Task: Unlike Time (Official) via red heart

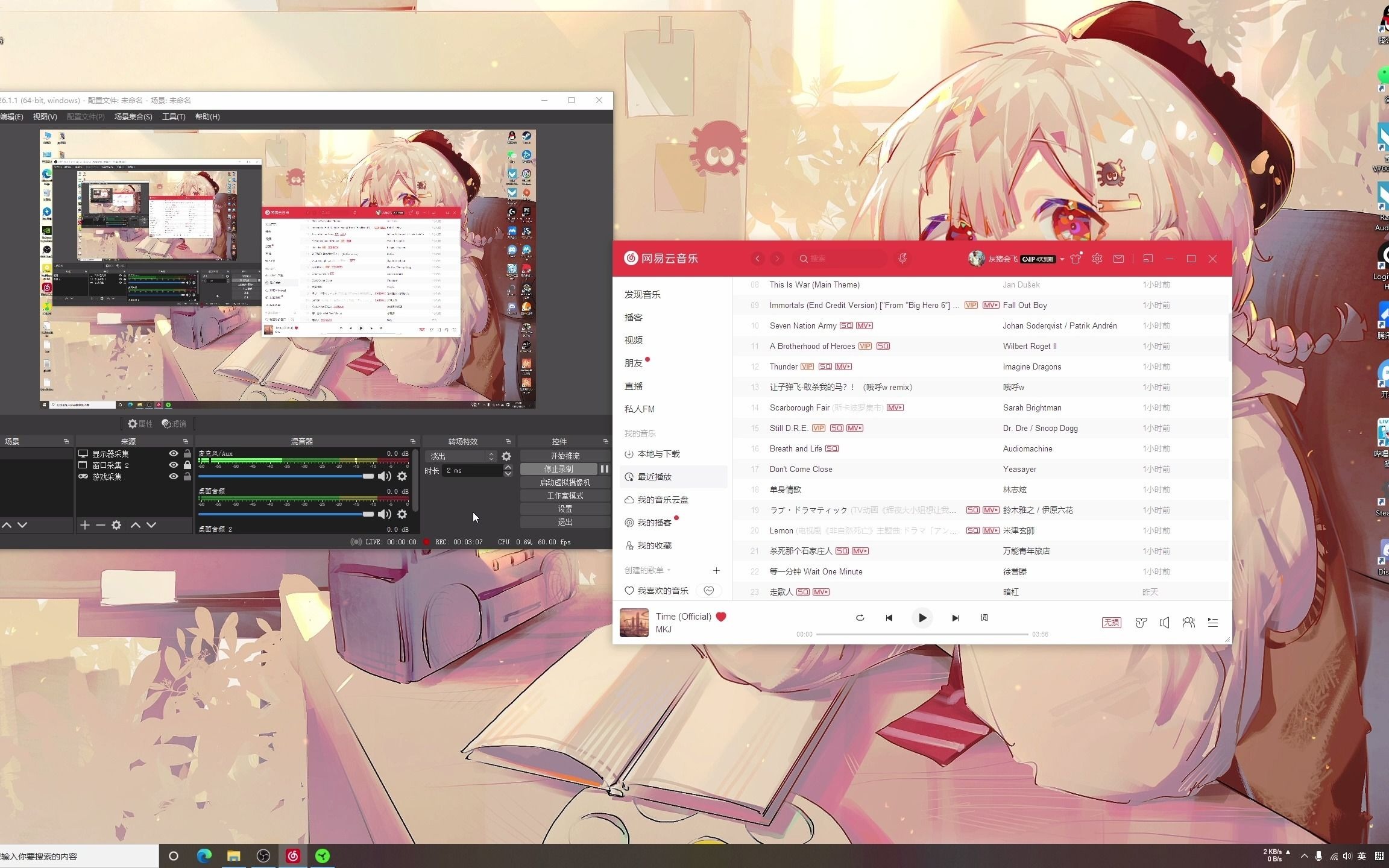Action: (721, 617)
